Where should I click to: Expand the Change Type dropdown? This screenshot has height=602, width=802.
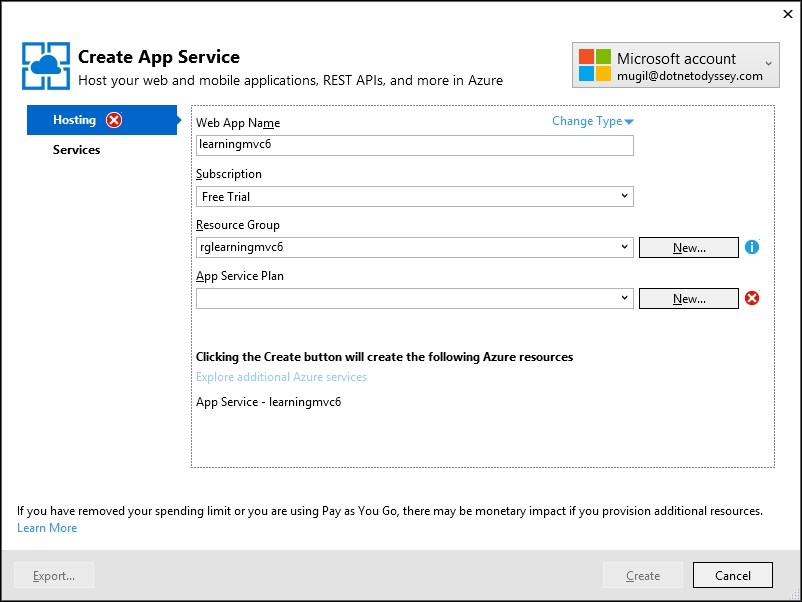tap(593, 121)
